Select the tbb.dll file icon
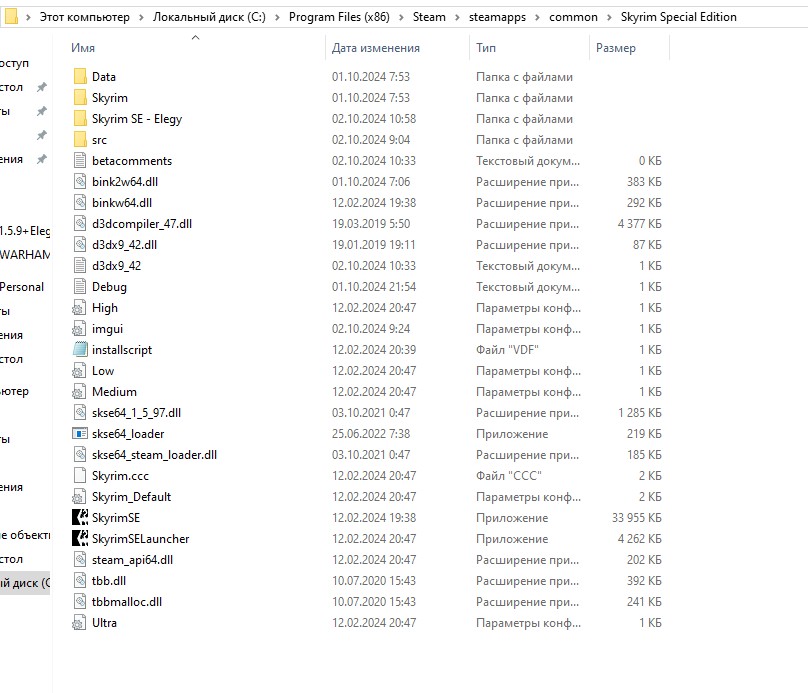808x693 pixels. (80, 581)
